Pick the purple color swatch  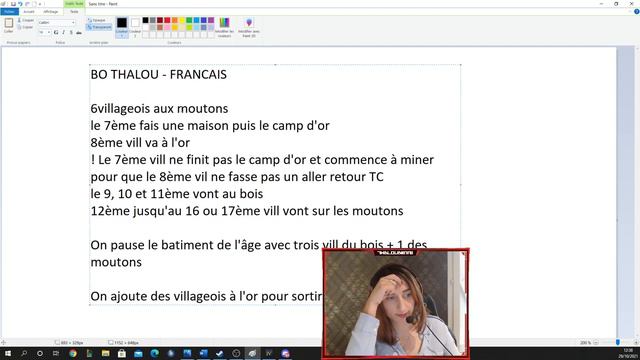pos(211,20)
